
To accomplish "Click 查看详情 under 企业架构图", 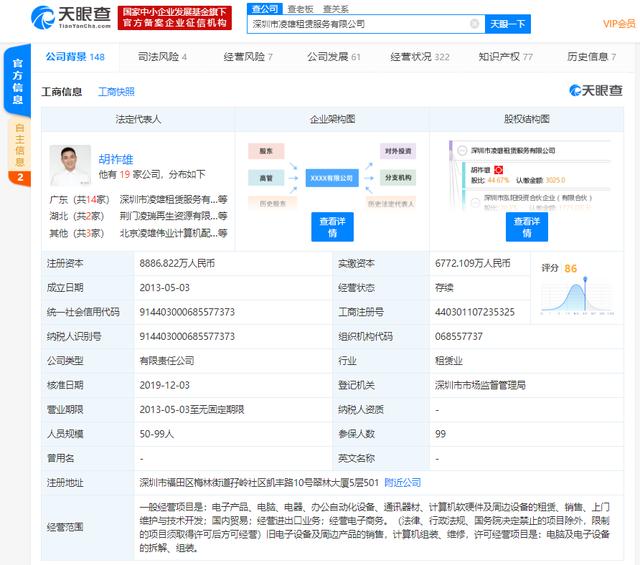I will click(x=332, y=227).
